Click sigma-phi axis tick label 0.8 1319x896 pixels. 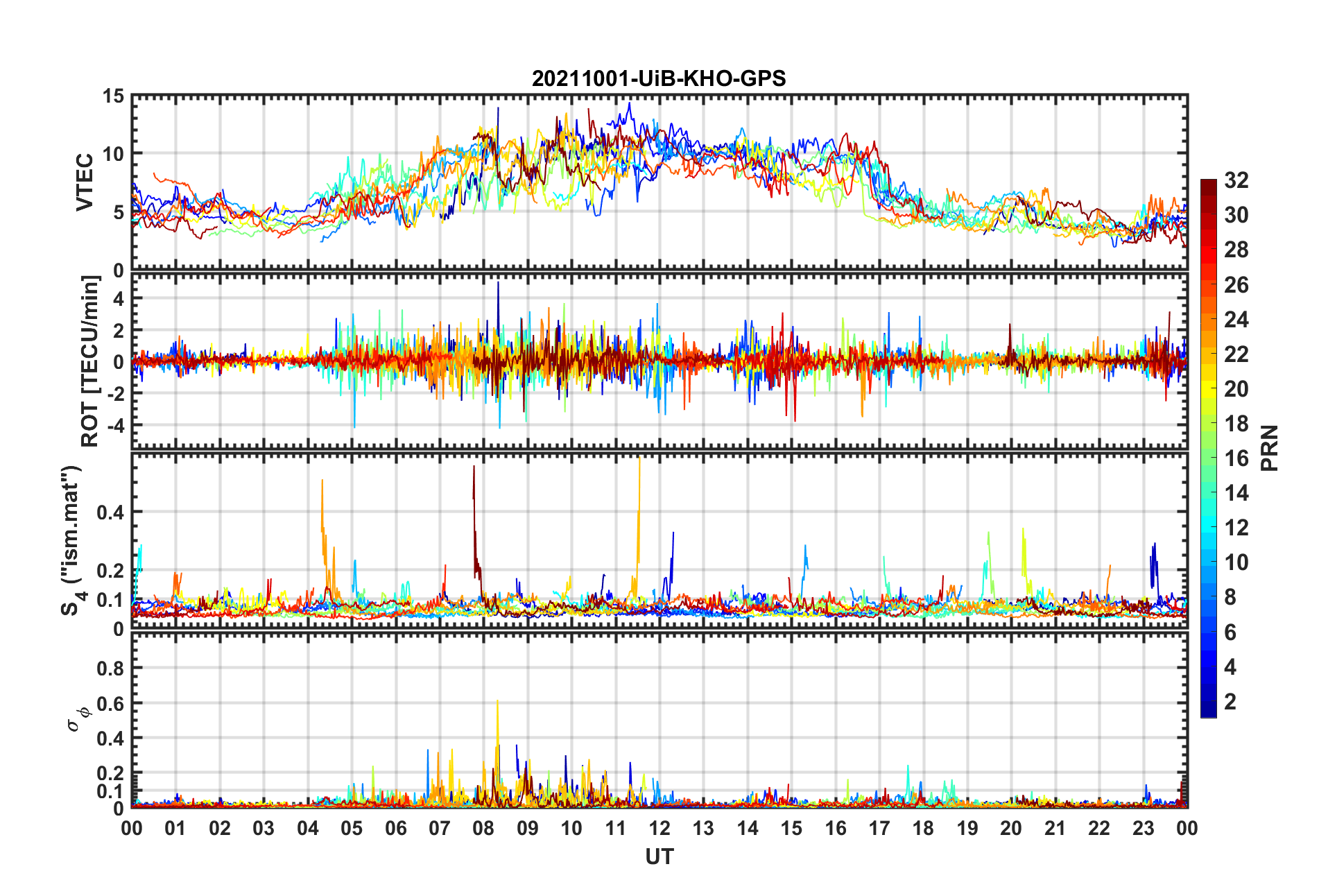pos(111,669)
